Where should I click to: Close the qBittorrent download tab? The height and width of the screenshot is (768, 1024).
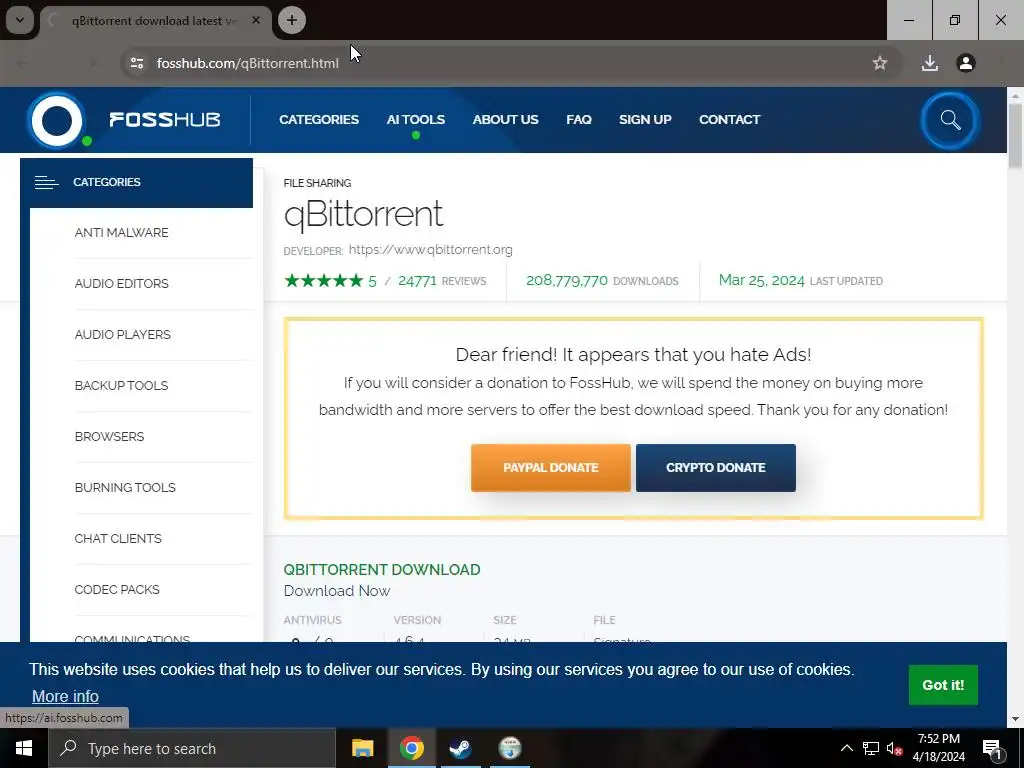click(x=256, y=20)
